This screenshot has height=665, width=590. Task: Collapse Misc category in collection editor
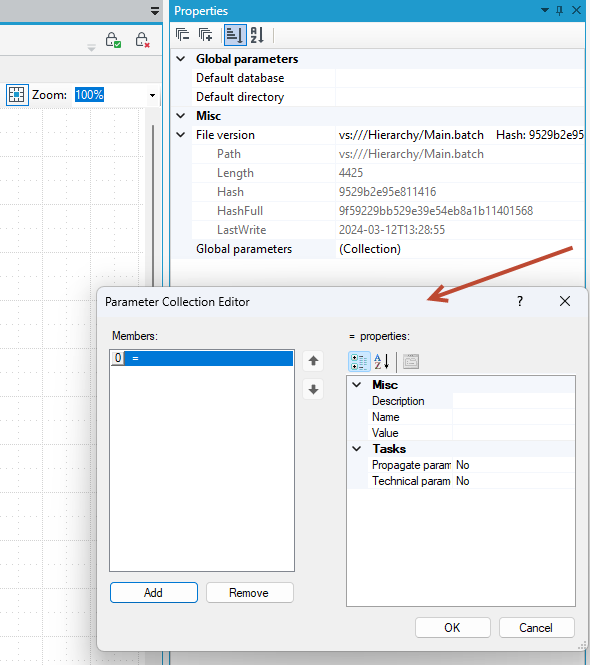click(x=357, y=385)
